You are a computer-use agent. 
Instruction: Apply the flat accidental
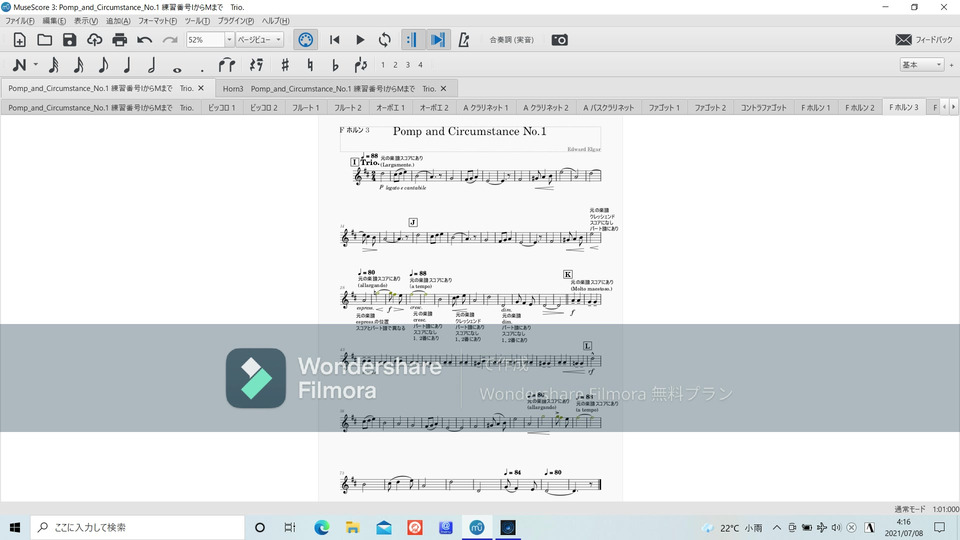coord(335,65)
